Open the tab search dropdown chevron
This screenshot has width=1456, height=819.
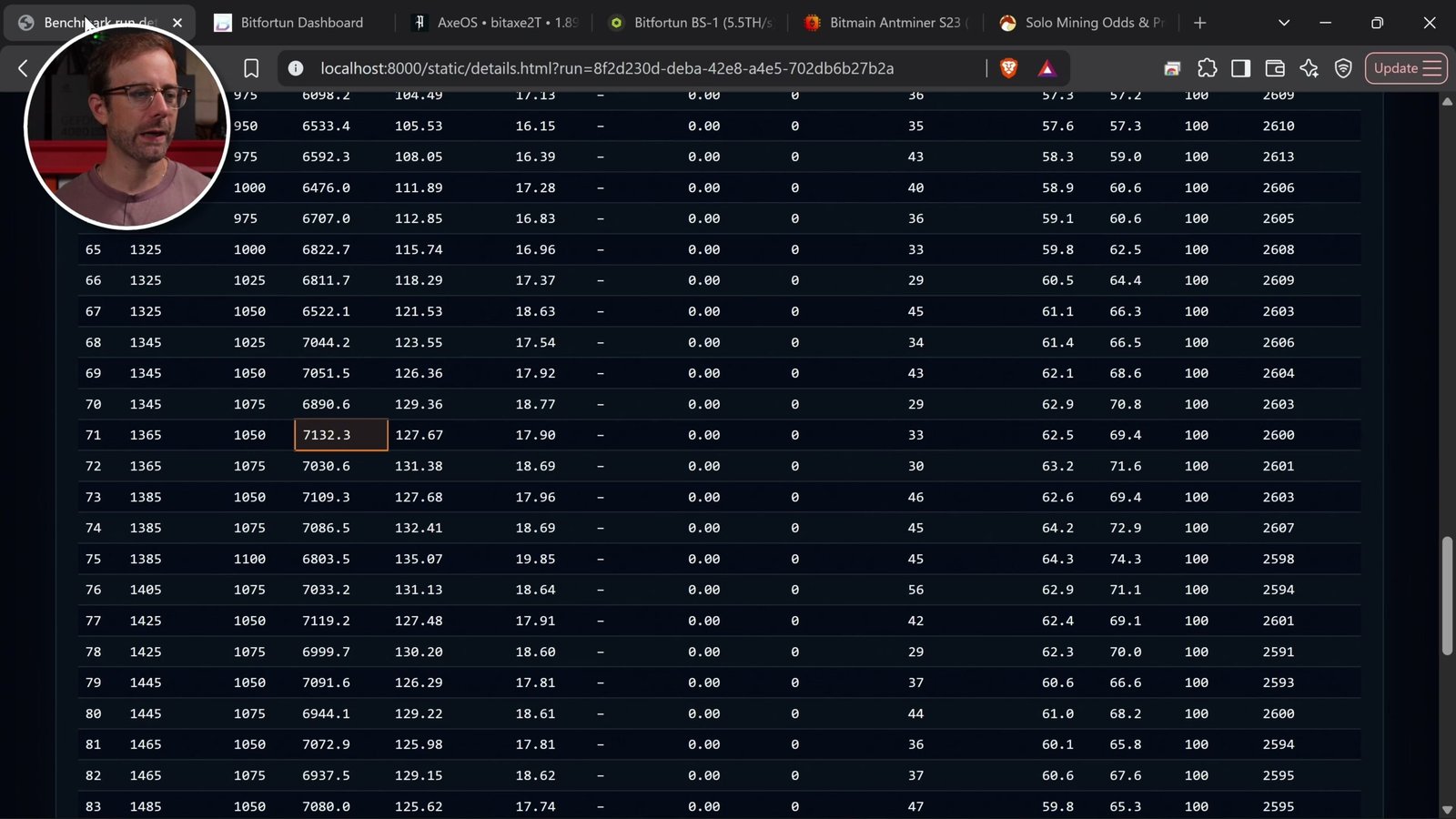[1284, 23]
